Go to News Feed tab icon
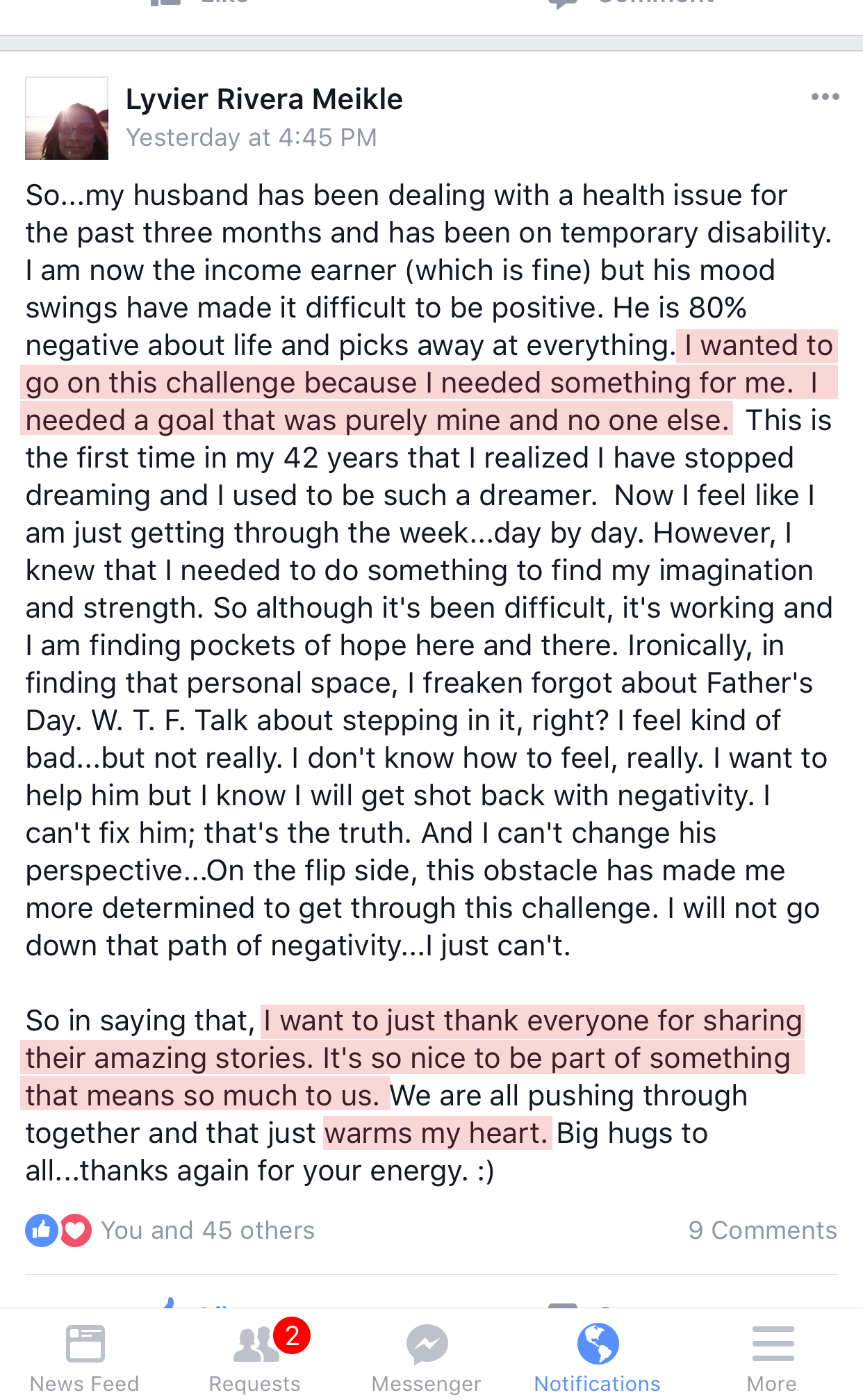The image size is (863, 1400). coord(85,1343)
